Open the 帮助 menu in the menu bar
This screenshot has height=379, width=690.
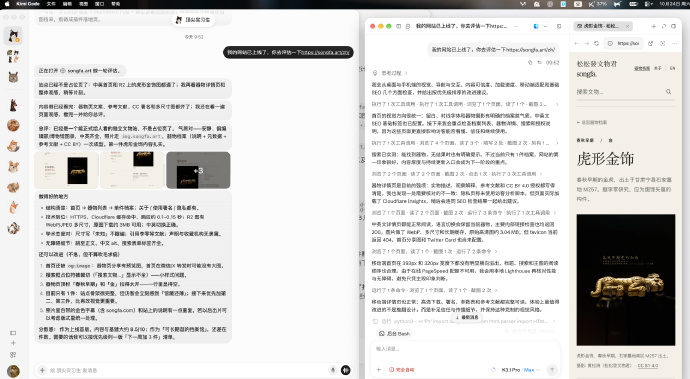click(116, 4)
